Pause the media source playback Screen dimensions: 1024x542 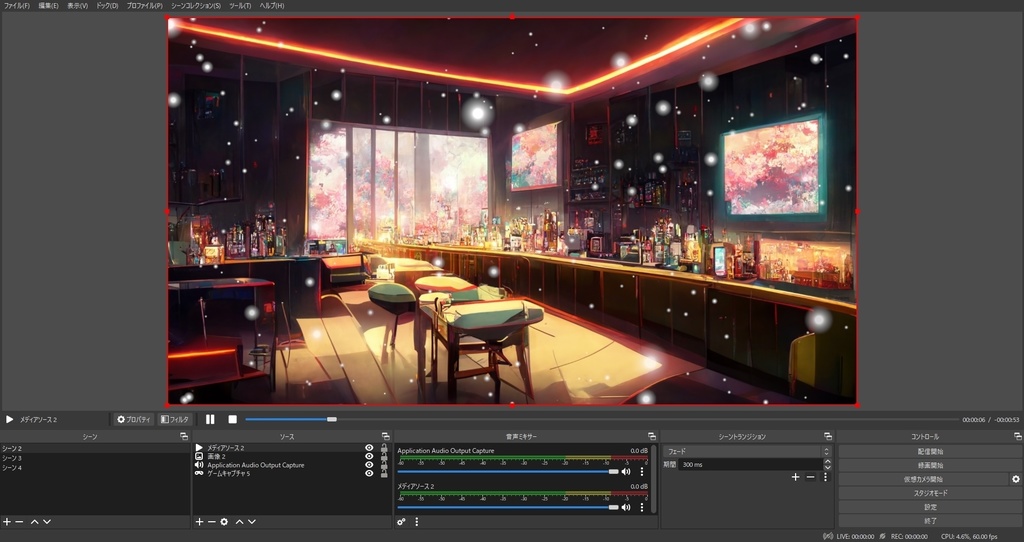pyautogui.click(x=210, y=419)
